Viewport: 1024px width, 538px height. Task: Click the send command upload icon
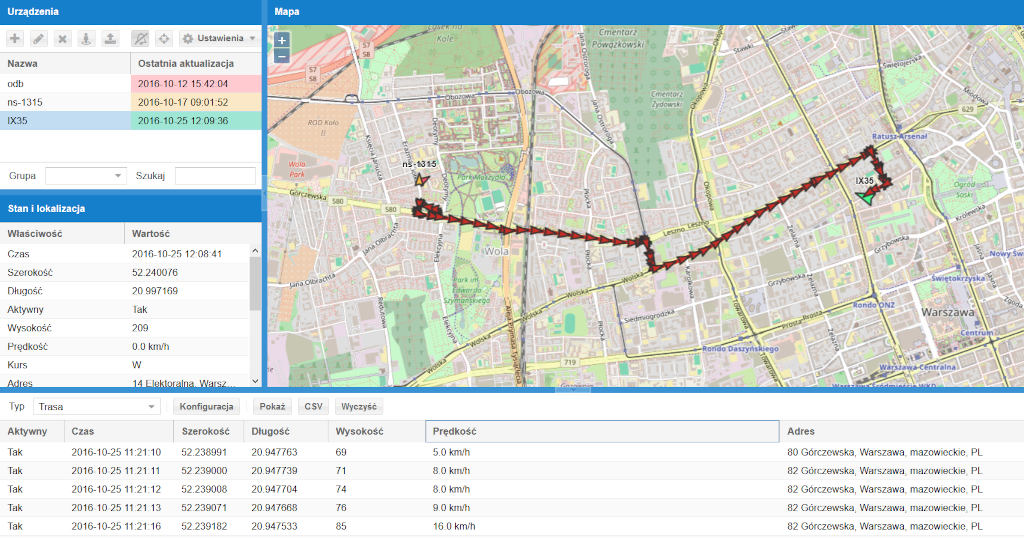pos(110,38)
